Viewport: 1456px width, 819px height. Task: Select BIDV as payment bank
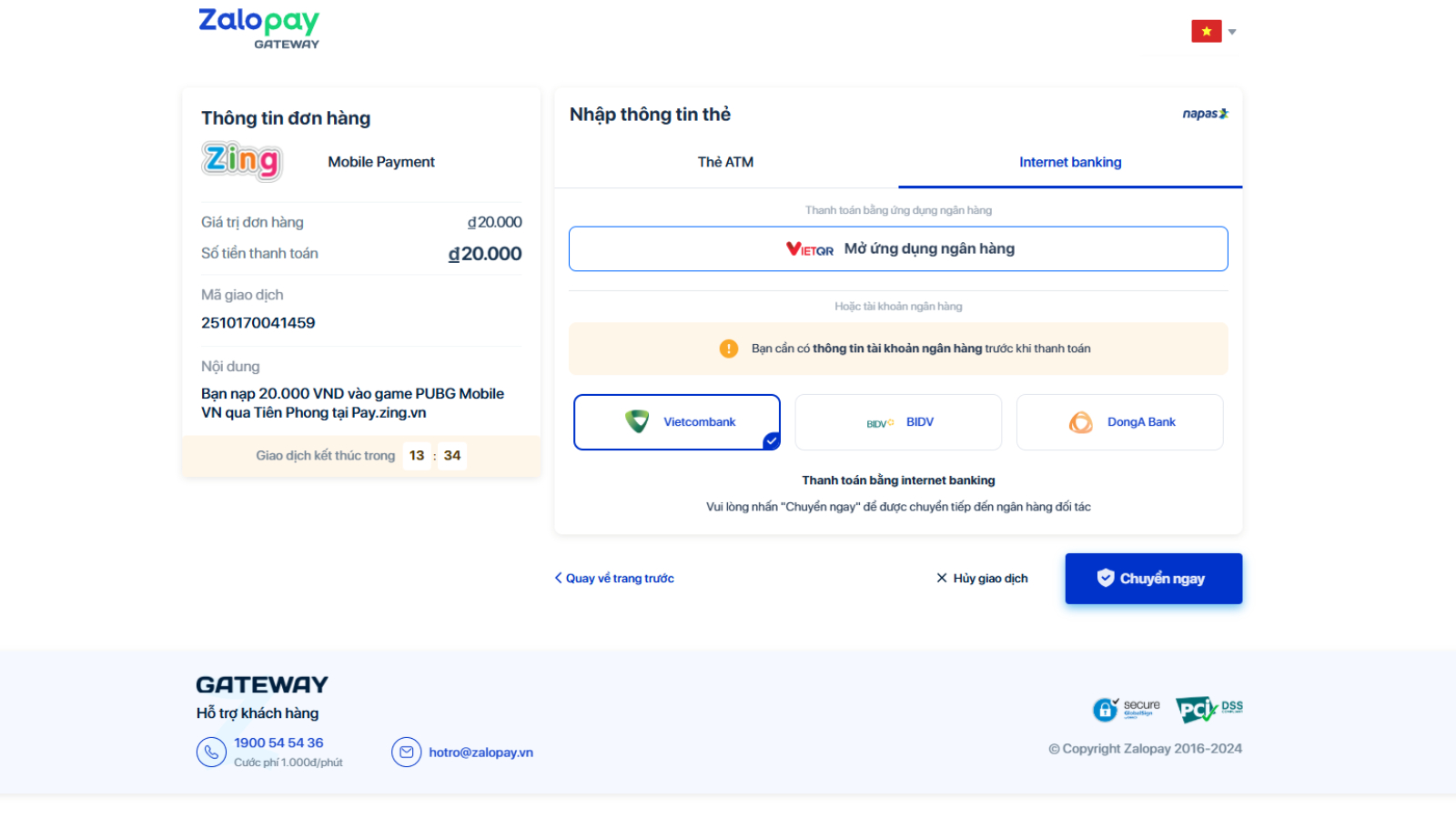[898, 422]
